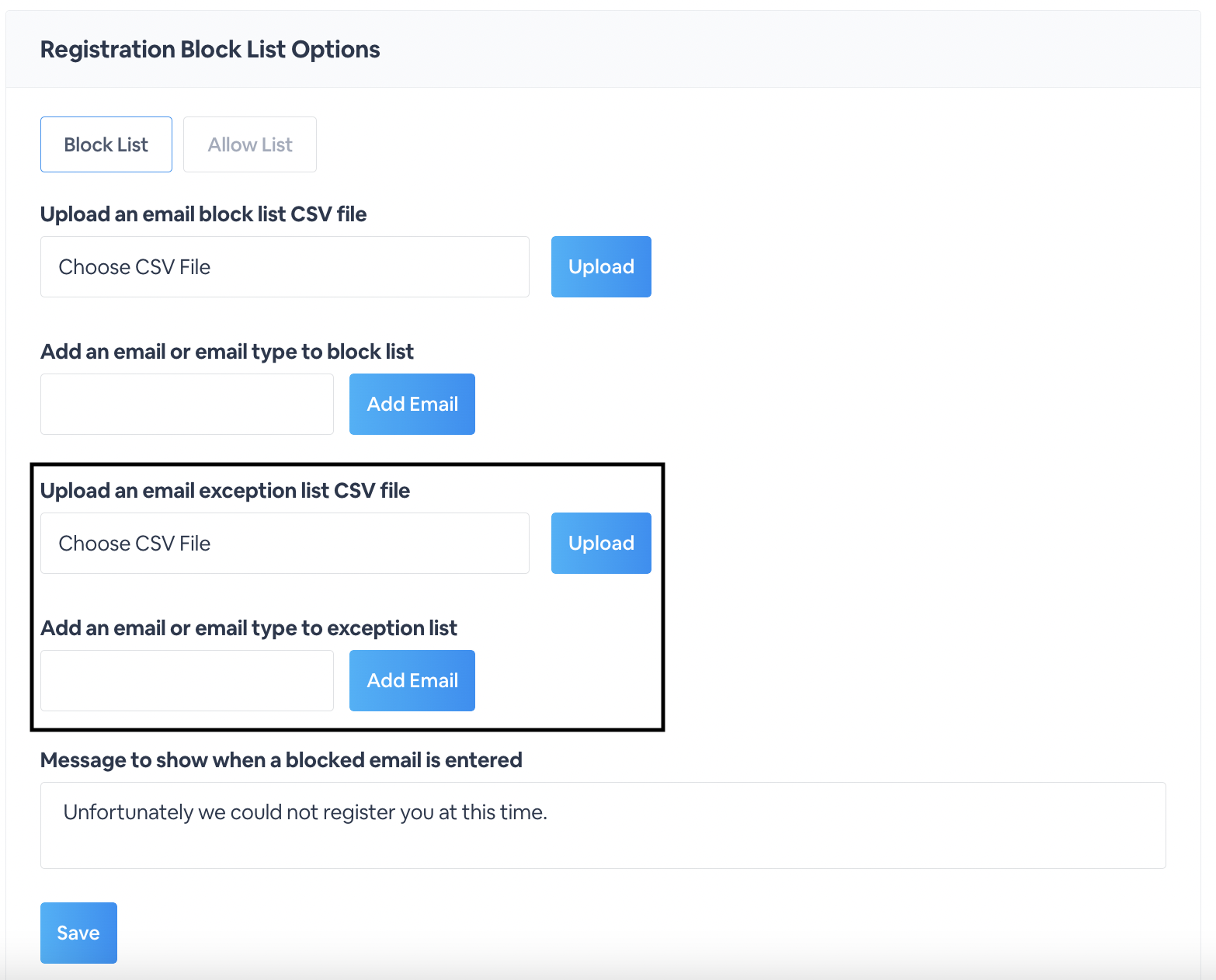Click the 'Upload an email block list CSV file' label

point(203,214)
